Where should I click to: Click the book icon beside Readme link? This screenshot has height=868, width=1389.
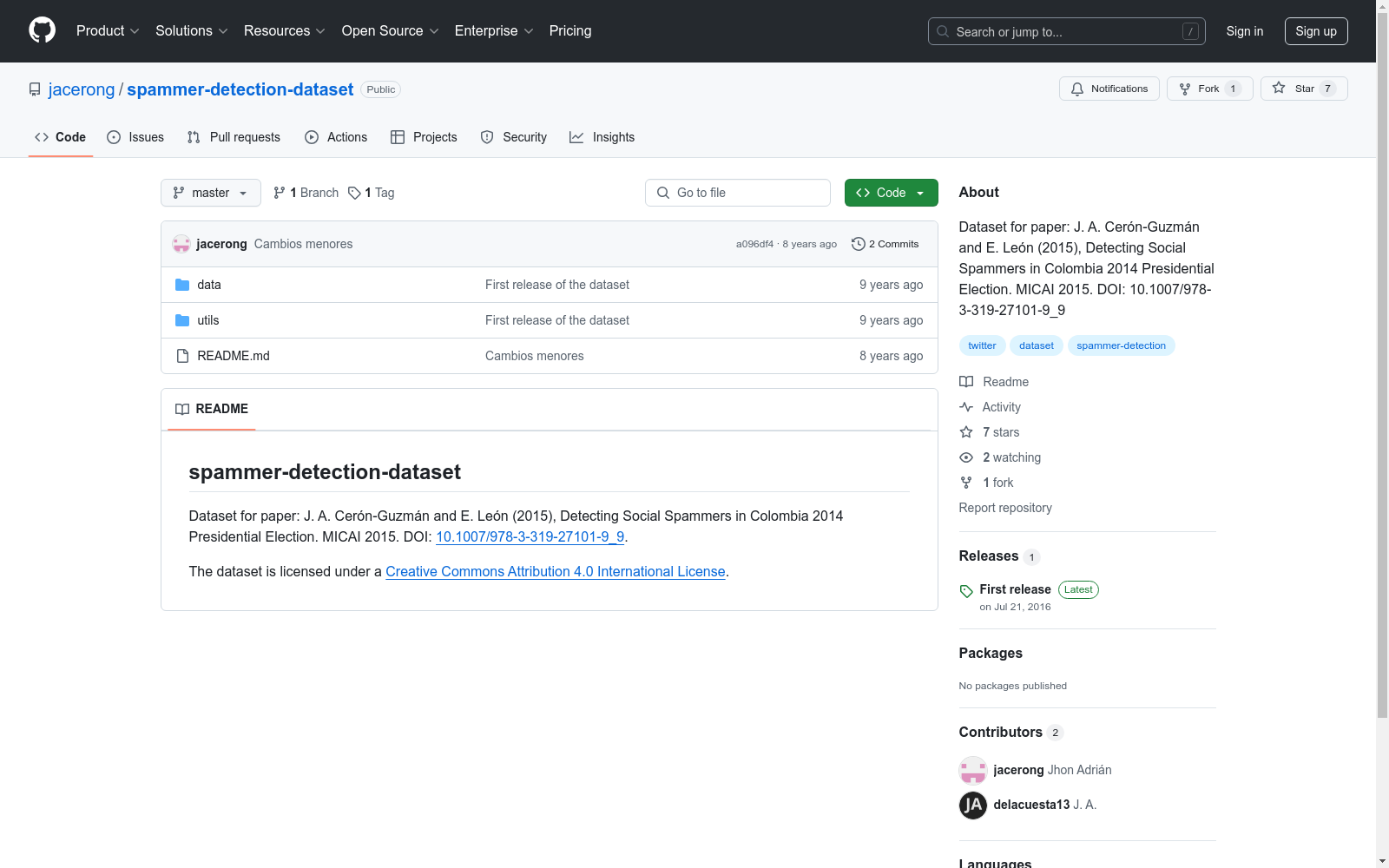(966, 382)
